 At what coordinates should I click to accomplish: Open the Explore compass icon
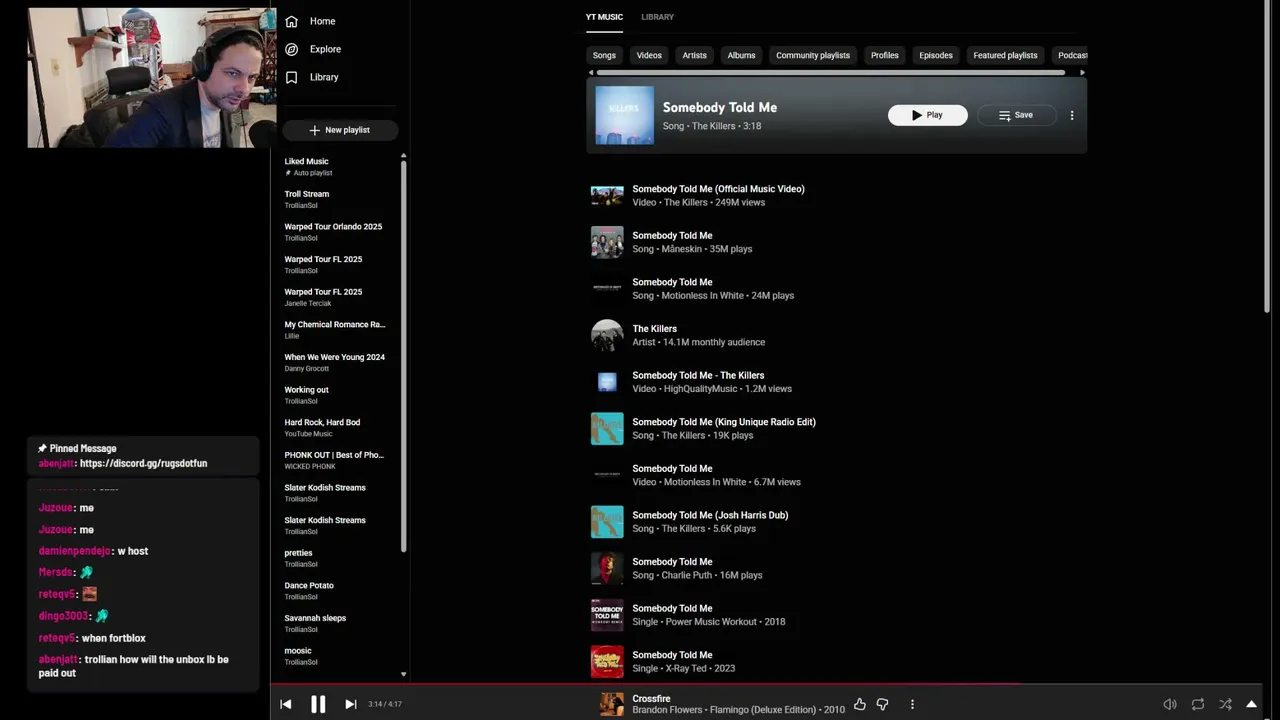point(291,49)
